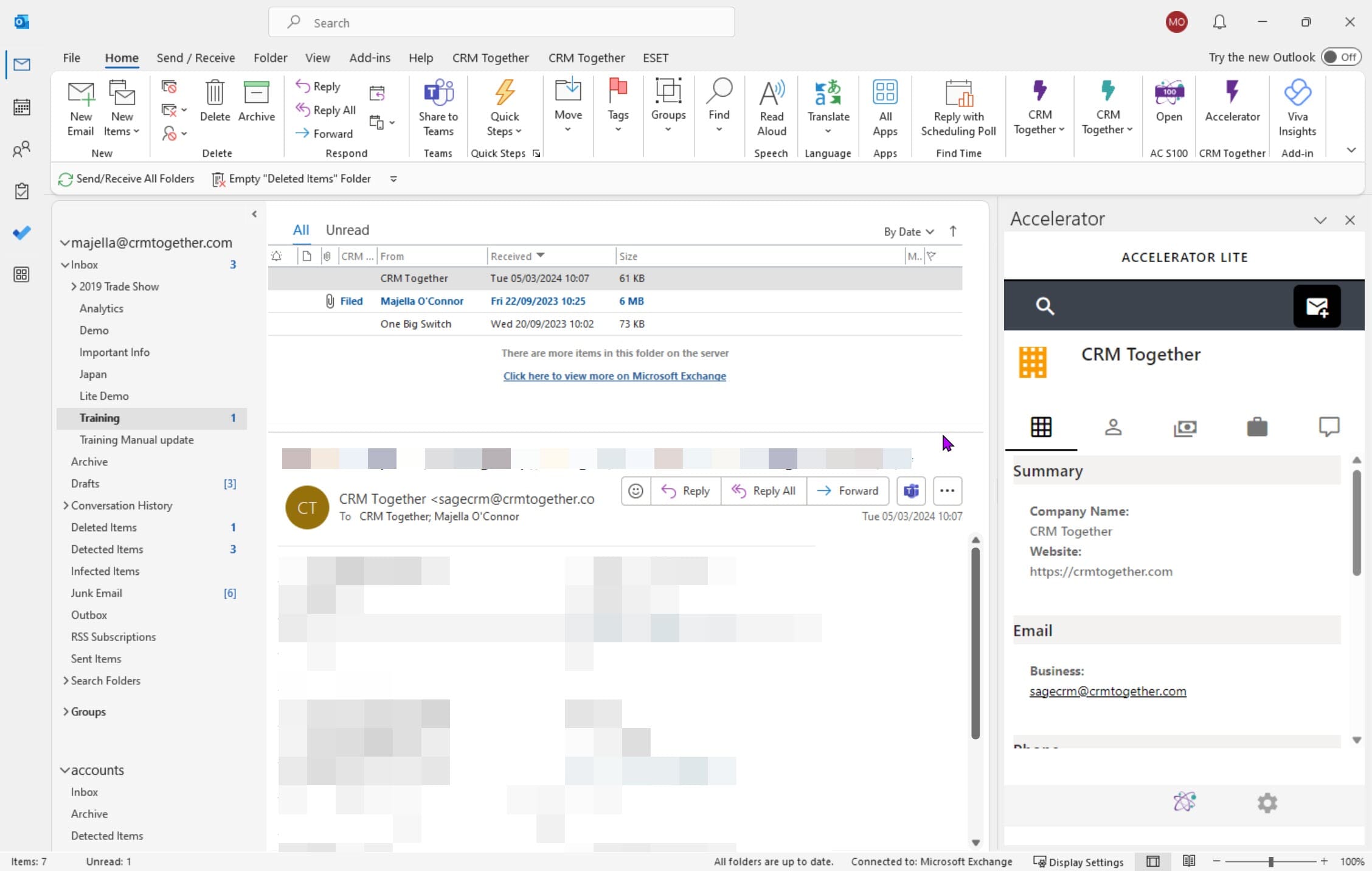
Task: Switch to the Unread tab
Action: (348, 229)
